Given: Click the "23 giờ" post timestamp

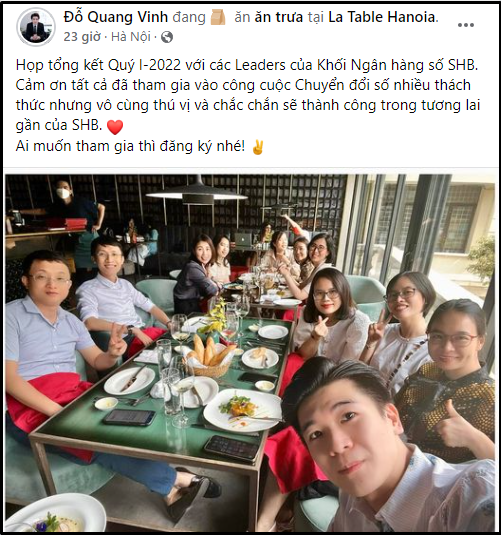Looking at the screenshot, I should pos(82,37).
